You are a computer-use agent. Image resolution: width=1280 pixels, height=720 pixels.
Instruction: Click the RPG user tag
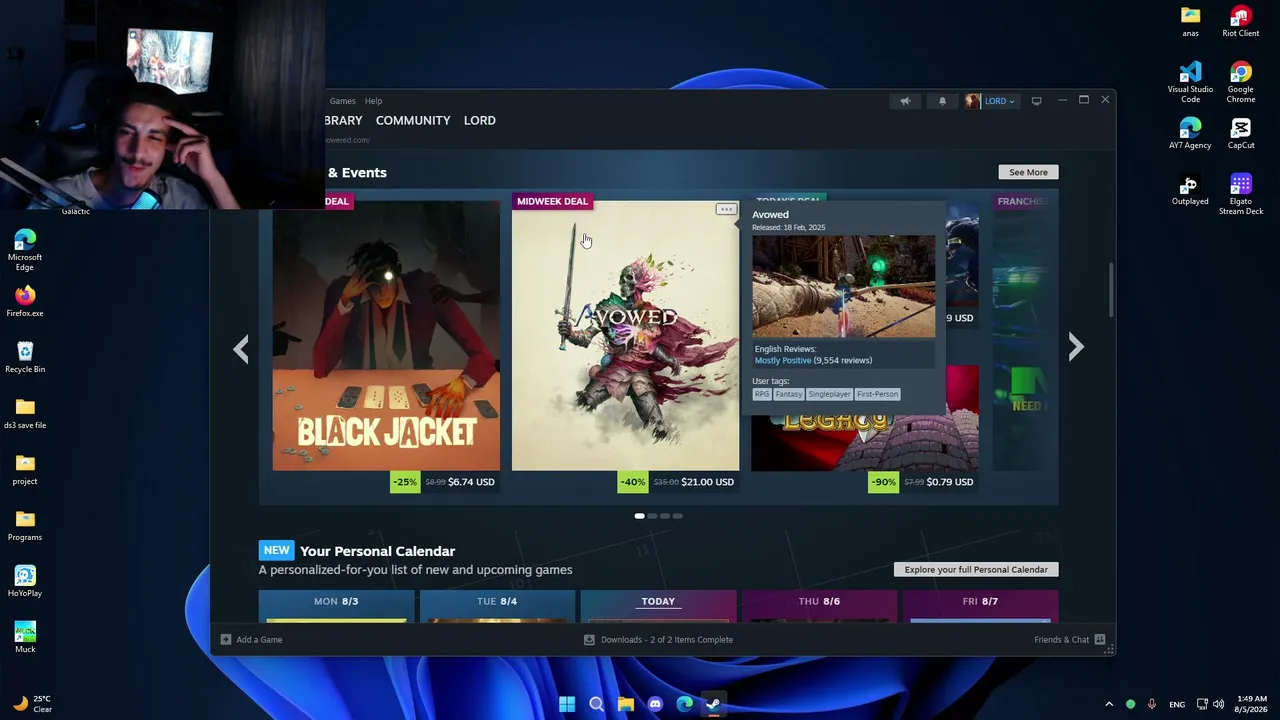point(762,394)
